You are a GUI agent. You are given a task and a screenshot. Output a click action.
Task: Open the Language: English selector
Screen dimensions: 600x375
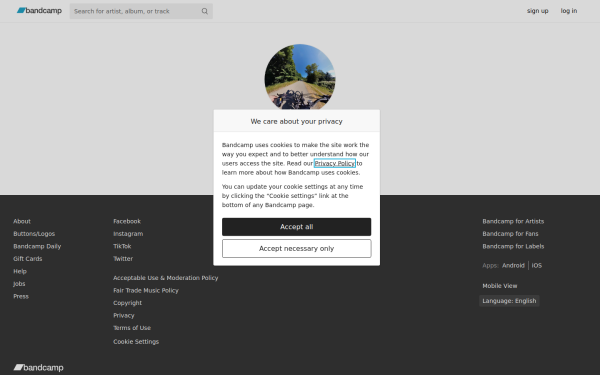coord(509,301)
